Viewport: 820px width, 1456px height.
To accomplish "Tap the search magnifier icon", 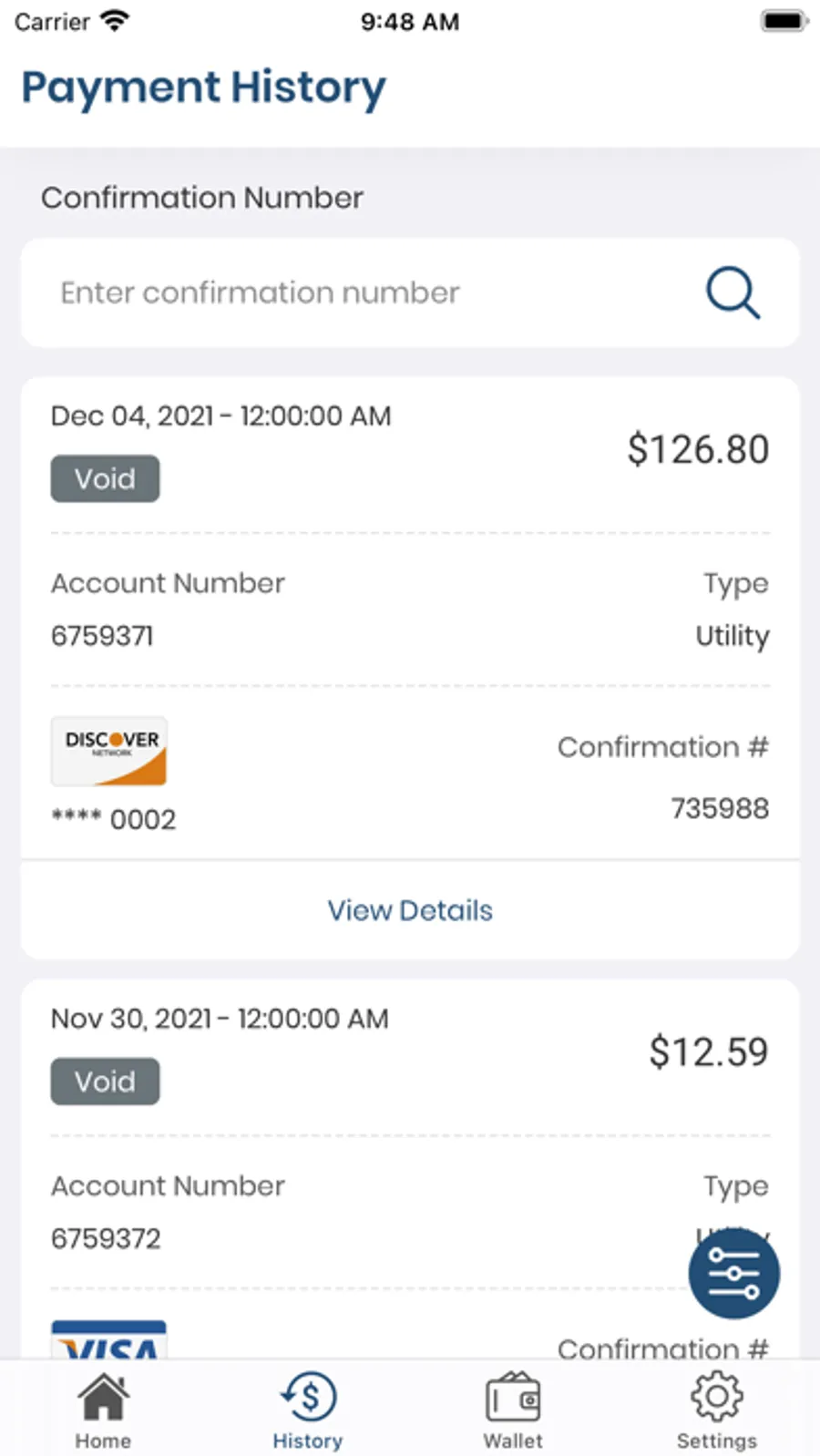I will [733, 292].
